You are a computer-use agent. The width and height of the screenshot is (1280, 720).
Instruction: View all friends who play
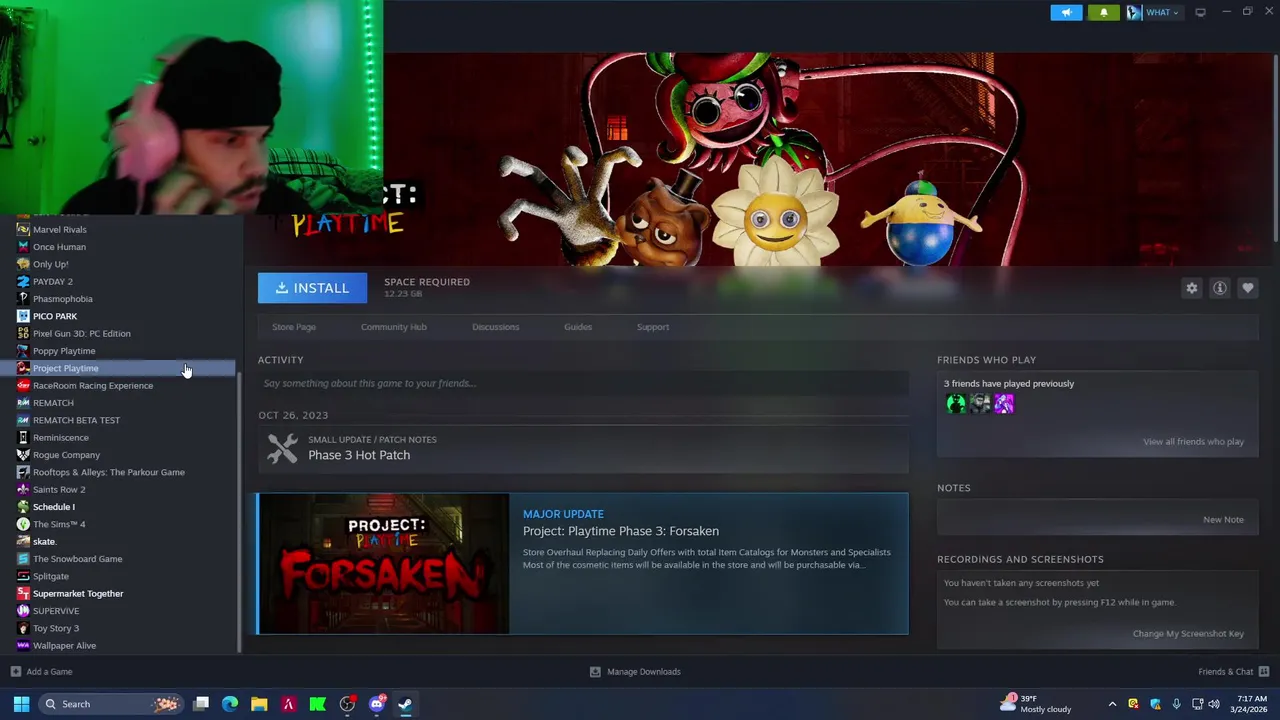point(1193,441)
